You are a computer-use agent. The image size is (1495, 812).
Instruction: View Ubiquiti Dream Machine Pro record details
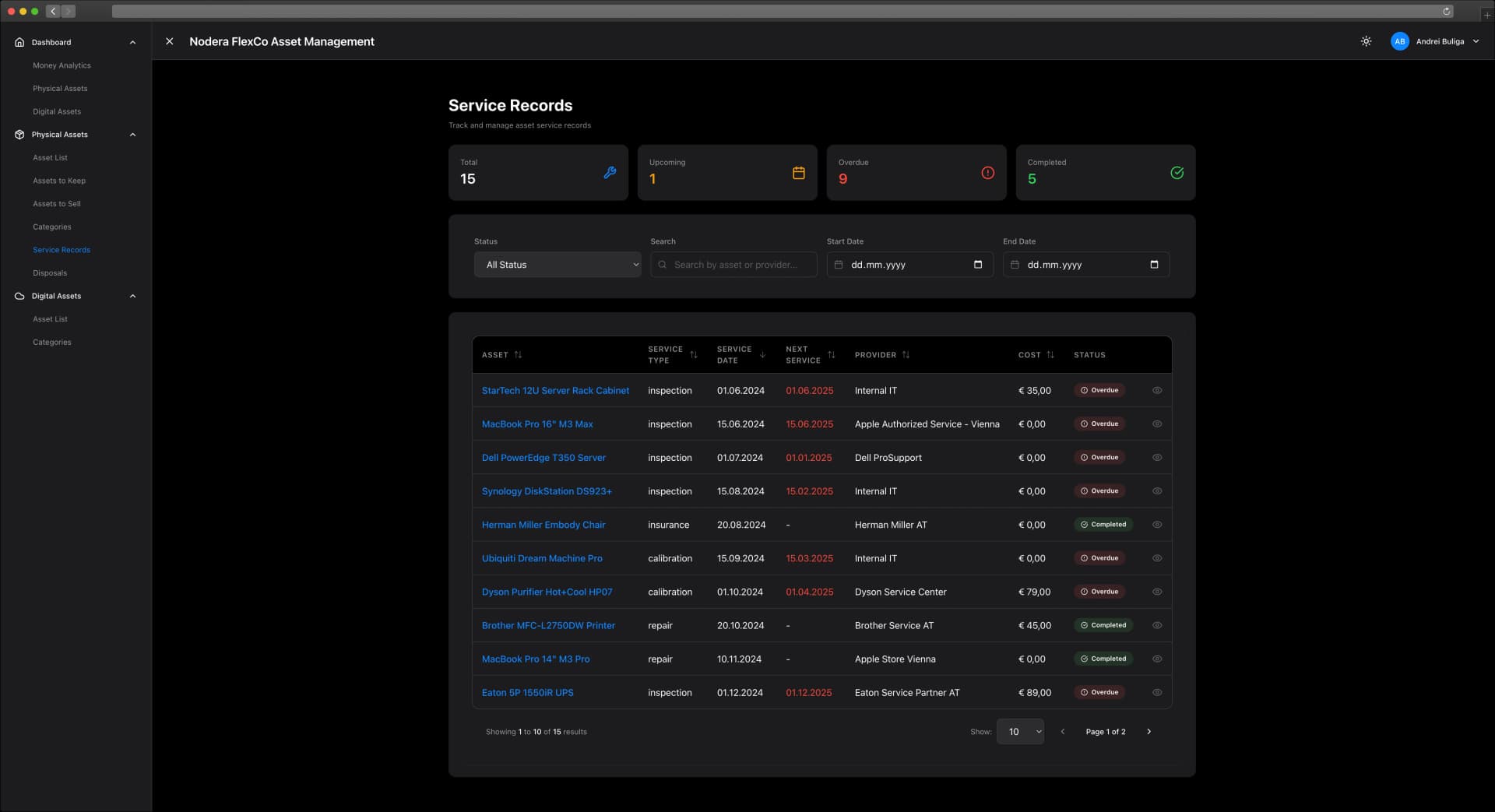coord(1157,558)
